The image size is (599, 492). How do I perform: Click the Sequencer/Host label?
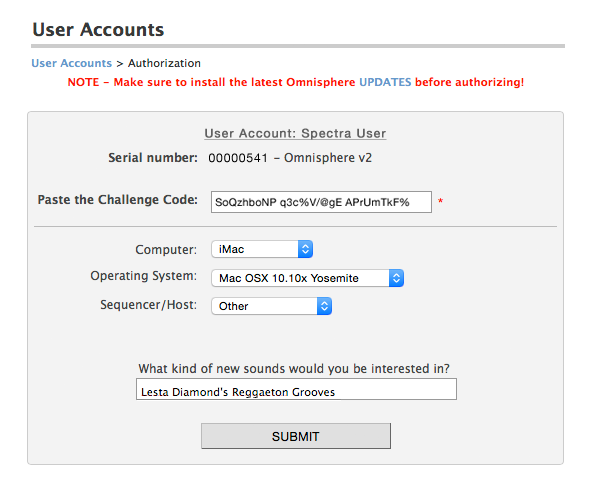pos(149,305)
